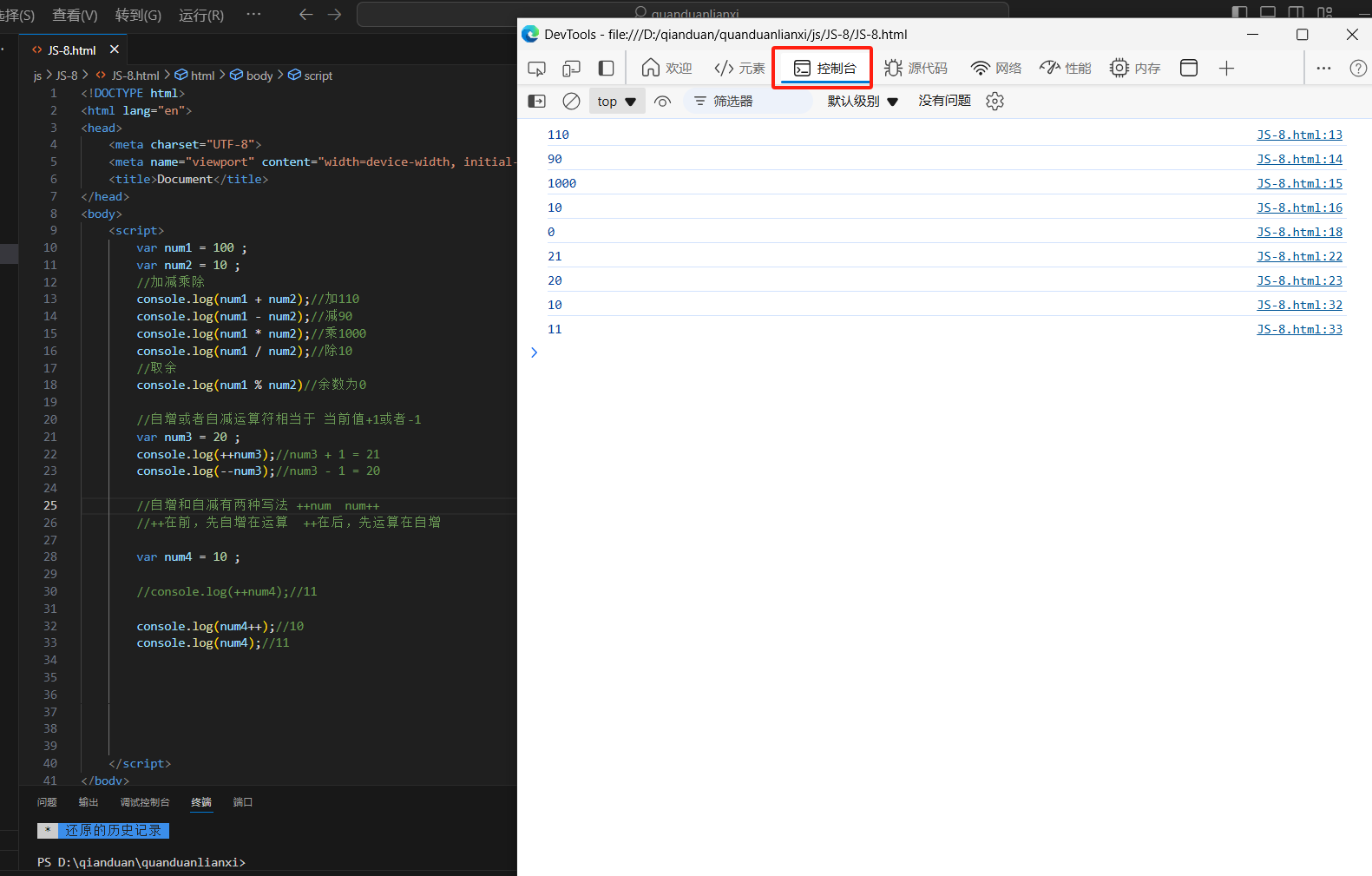The image size is (1372, 876).
Task: Click the console prompt input line
Action: pyautogui.click(x=946, y=352)
